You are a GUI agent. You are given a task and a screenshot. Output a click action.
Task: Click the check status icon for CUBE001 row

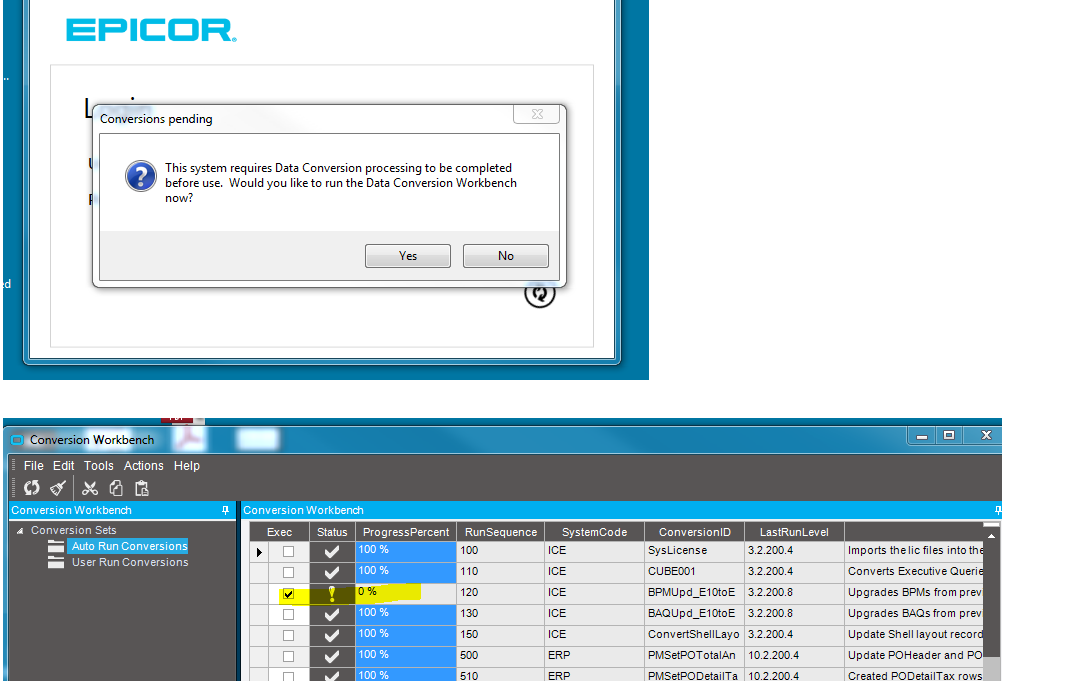click(x=332, y=573)
